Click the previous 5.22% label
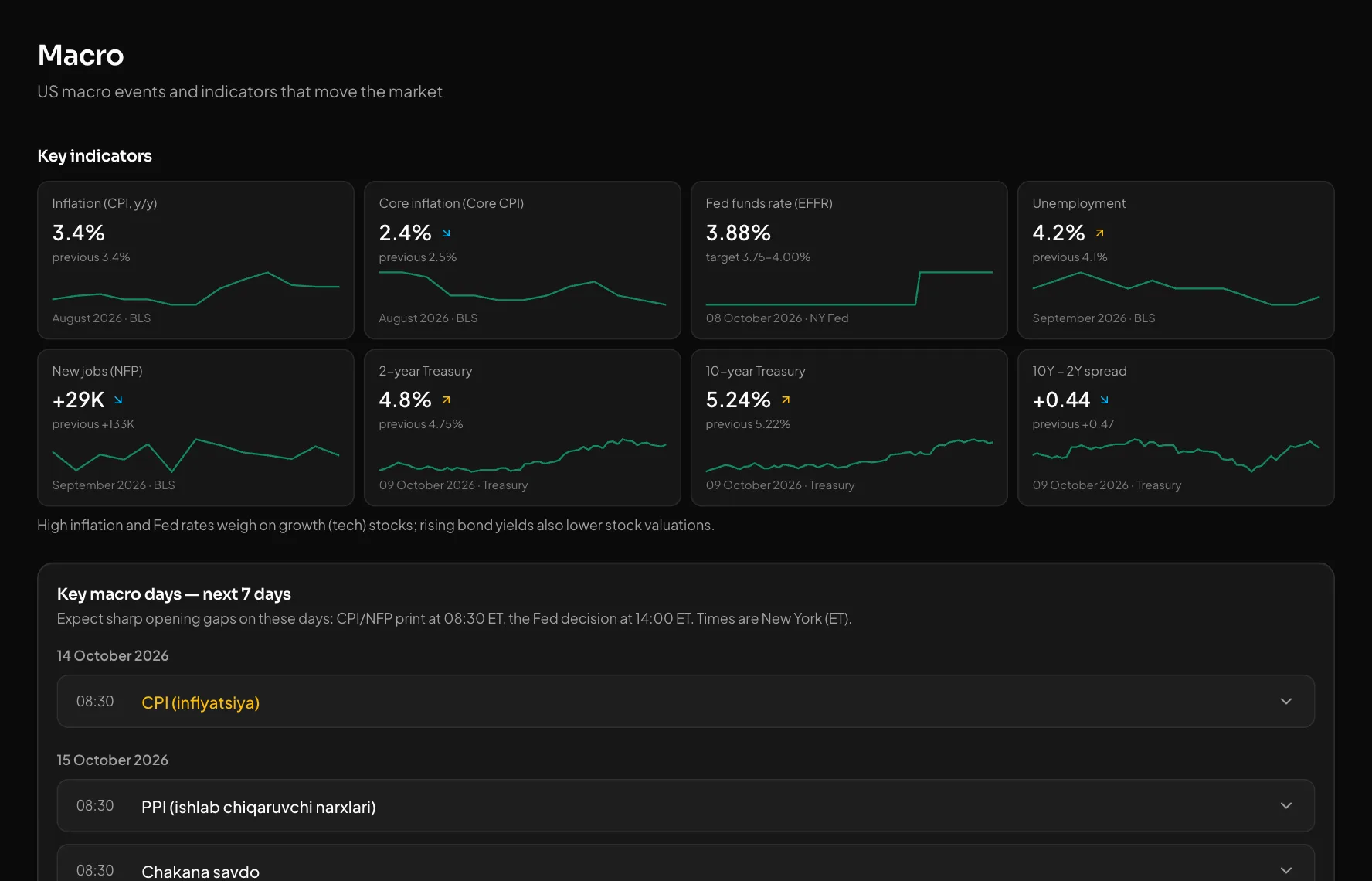 [x=748, y=424]
